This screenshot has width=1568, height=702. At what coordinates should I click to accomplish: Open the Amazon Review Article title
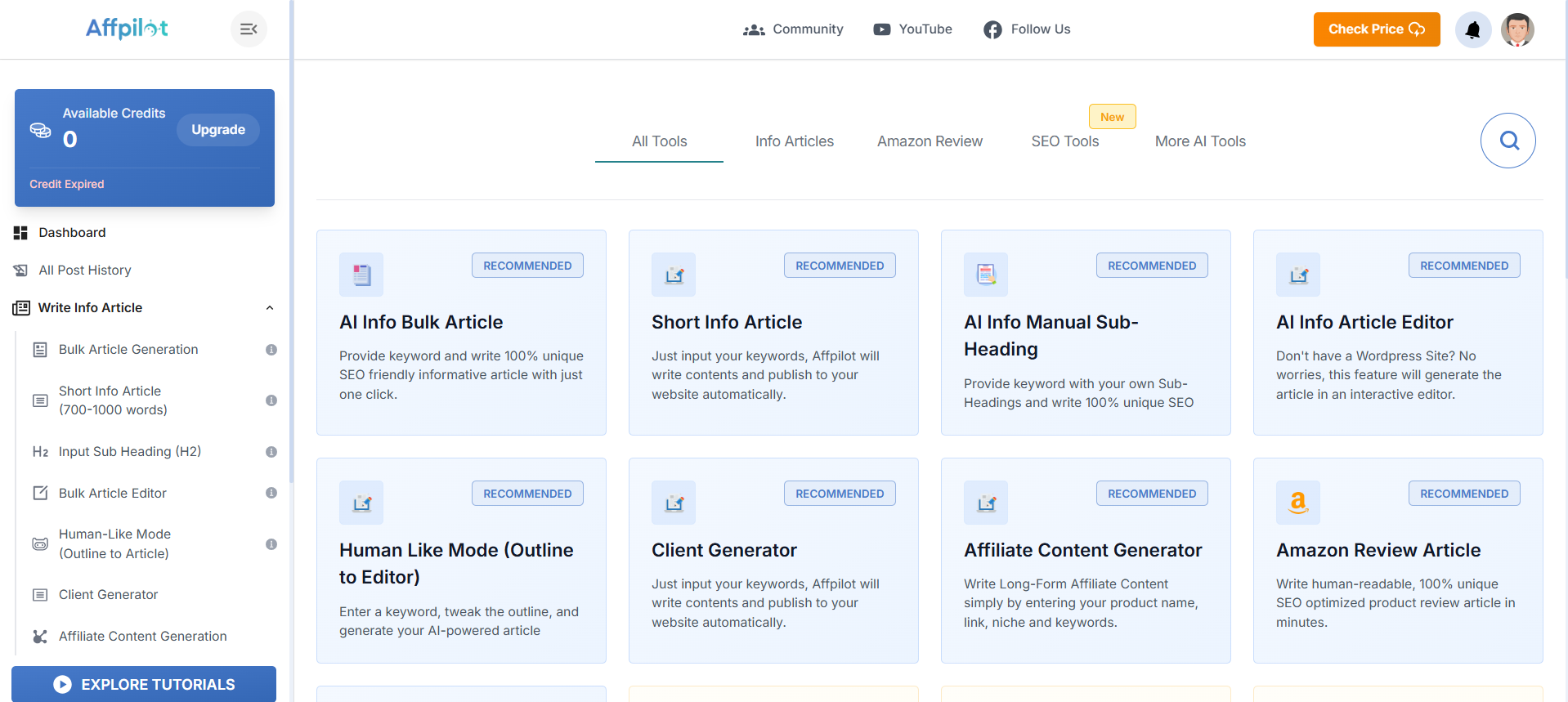point(1378,550)
